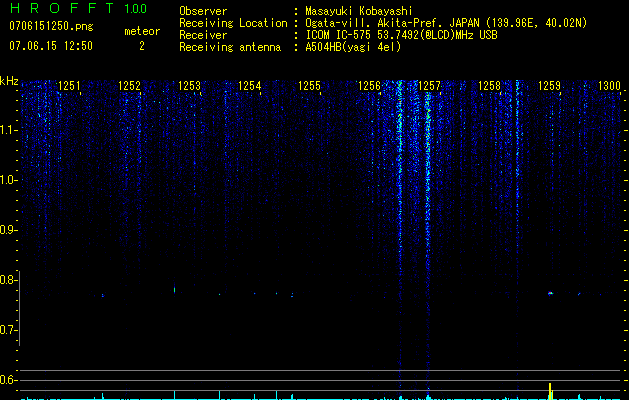Click the kHz axis unit label
Screen dimensions: 629x400
click(x=9, y=81)
